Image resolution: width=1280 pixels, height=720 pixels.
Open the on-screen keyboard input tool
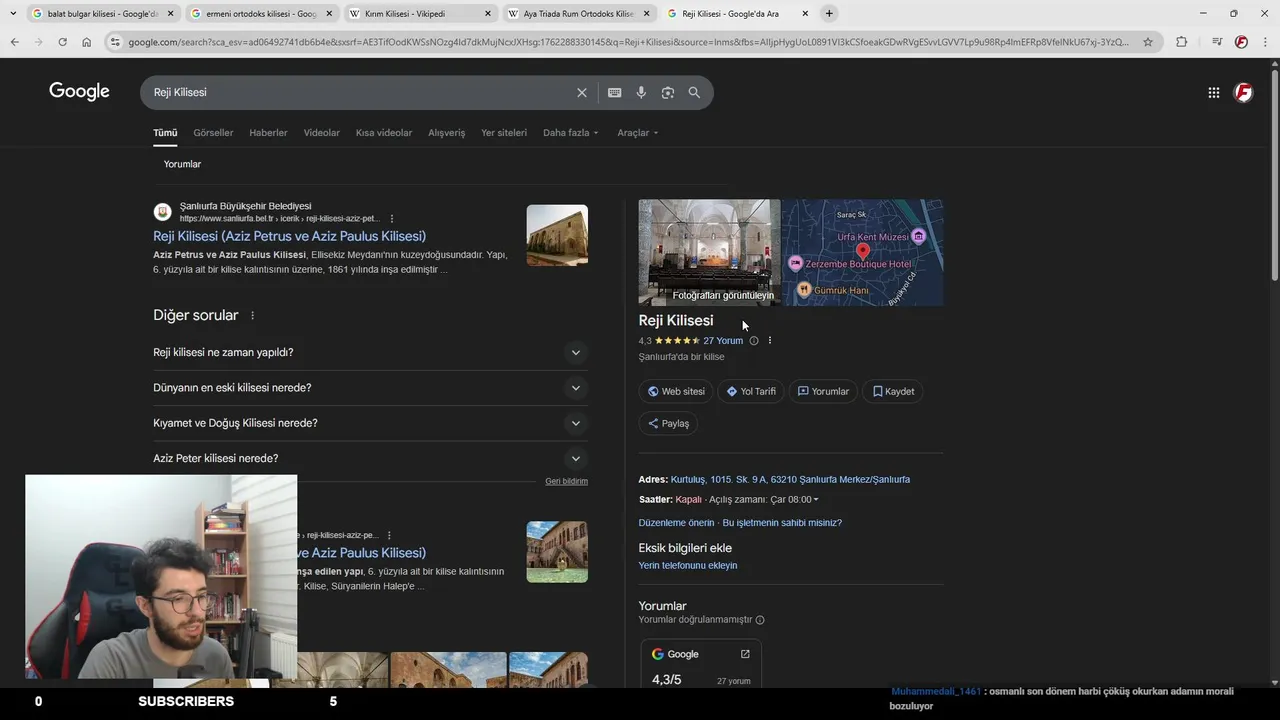(614, 92)
